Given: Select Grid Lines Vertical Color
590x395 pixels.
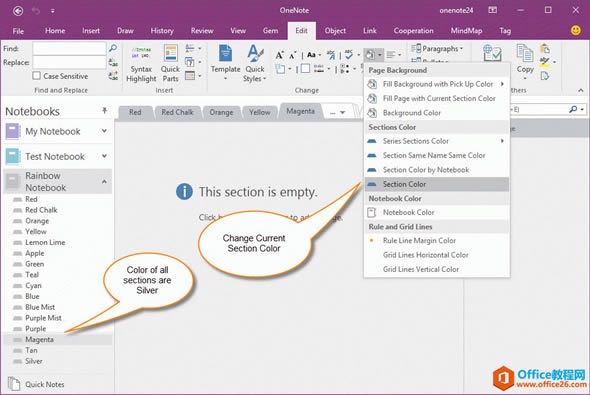Looking at the screenshot, I should pos(436,269).
